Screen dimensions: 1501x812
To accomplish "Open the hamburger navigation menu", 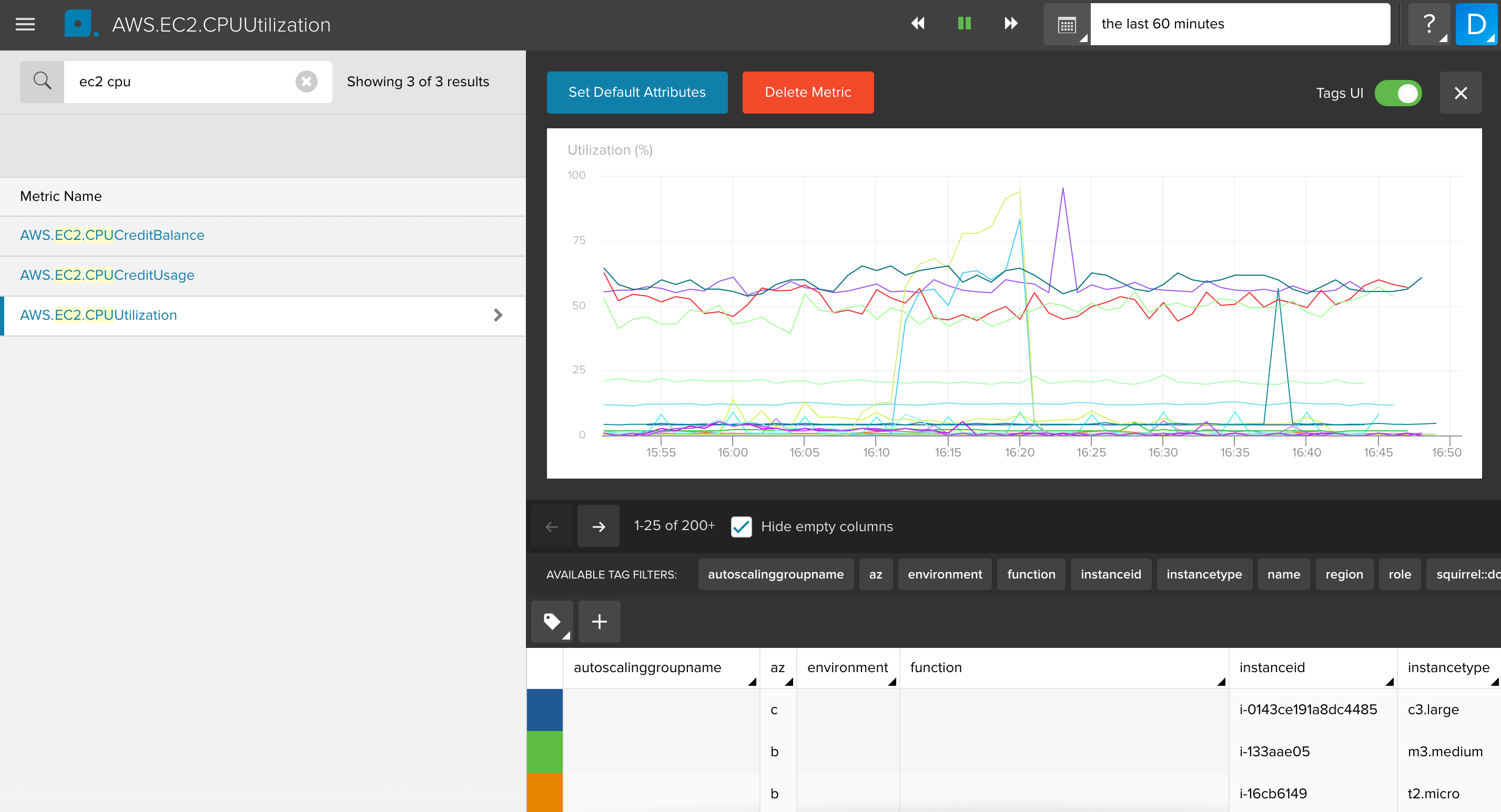I will pos(25,25).
